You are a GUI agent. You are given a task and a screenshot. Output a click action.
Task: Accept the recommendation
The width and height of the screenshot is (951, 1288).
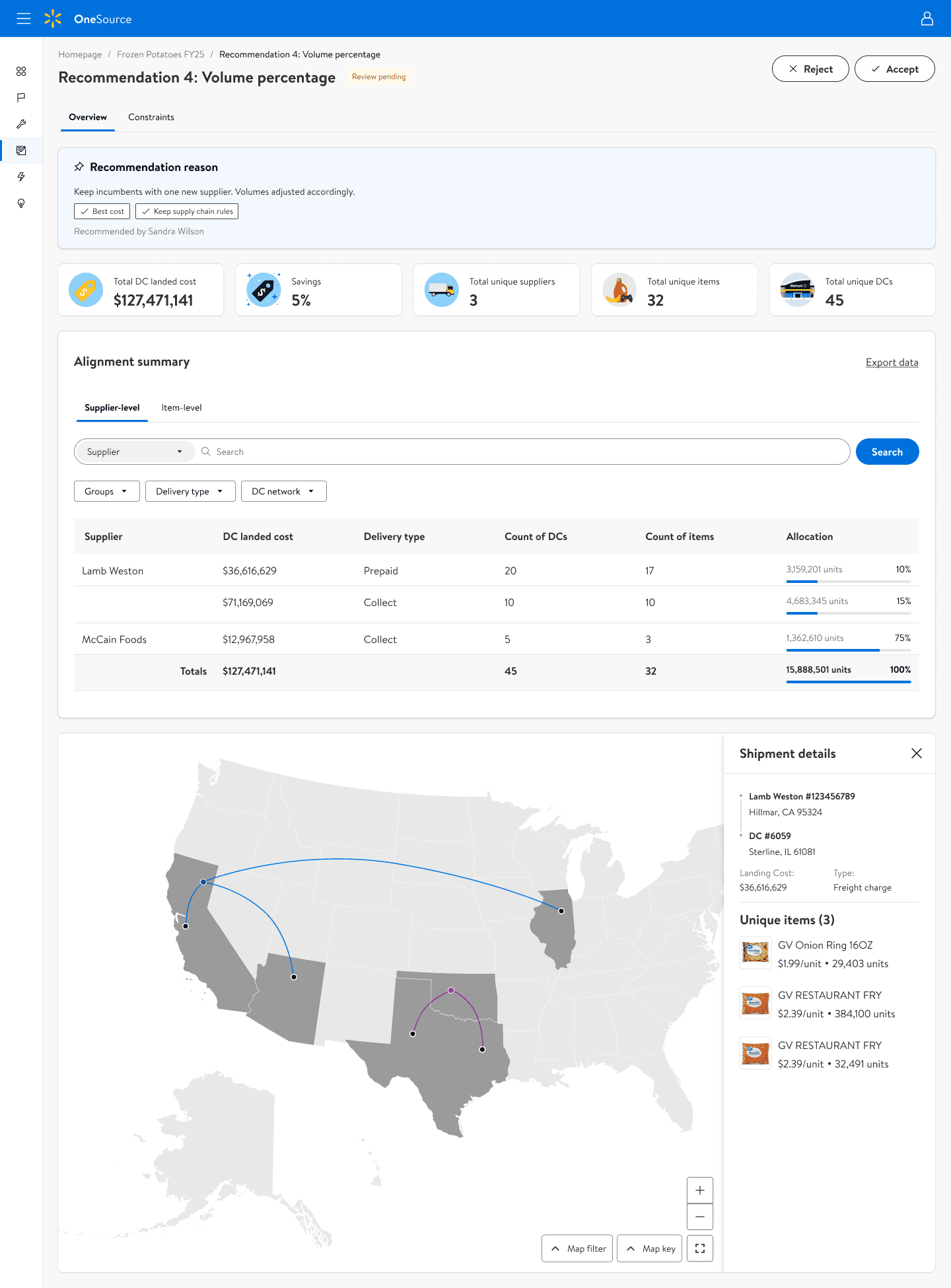(895, 69)
